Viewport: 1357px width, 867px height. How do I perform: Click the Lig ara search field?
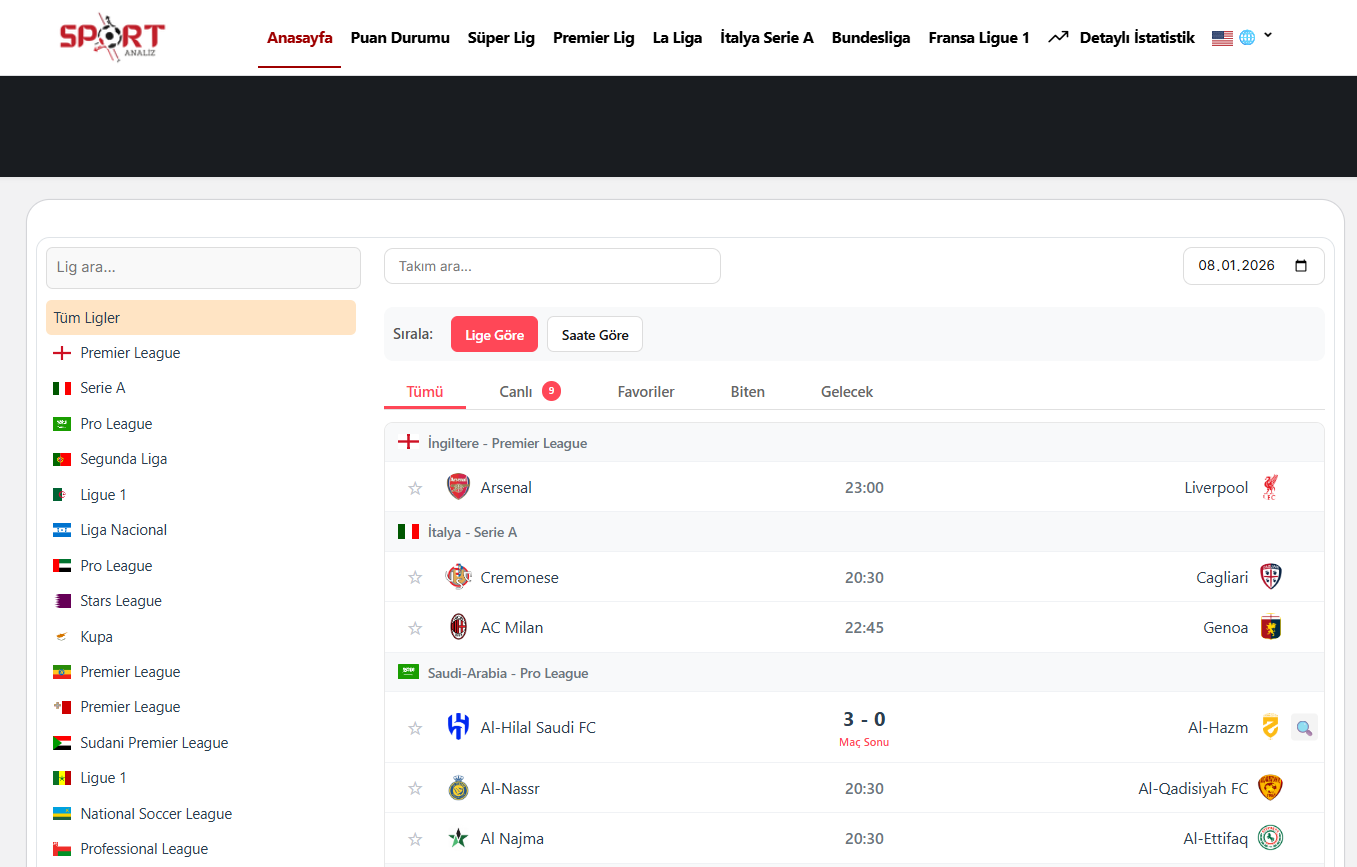tap(203, 268)
